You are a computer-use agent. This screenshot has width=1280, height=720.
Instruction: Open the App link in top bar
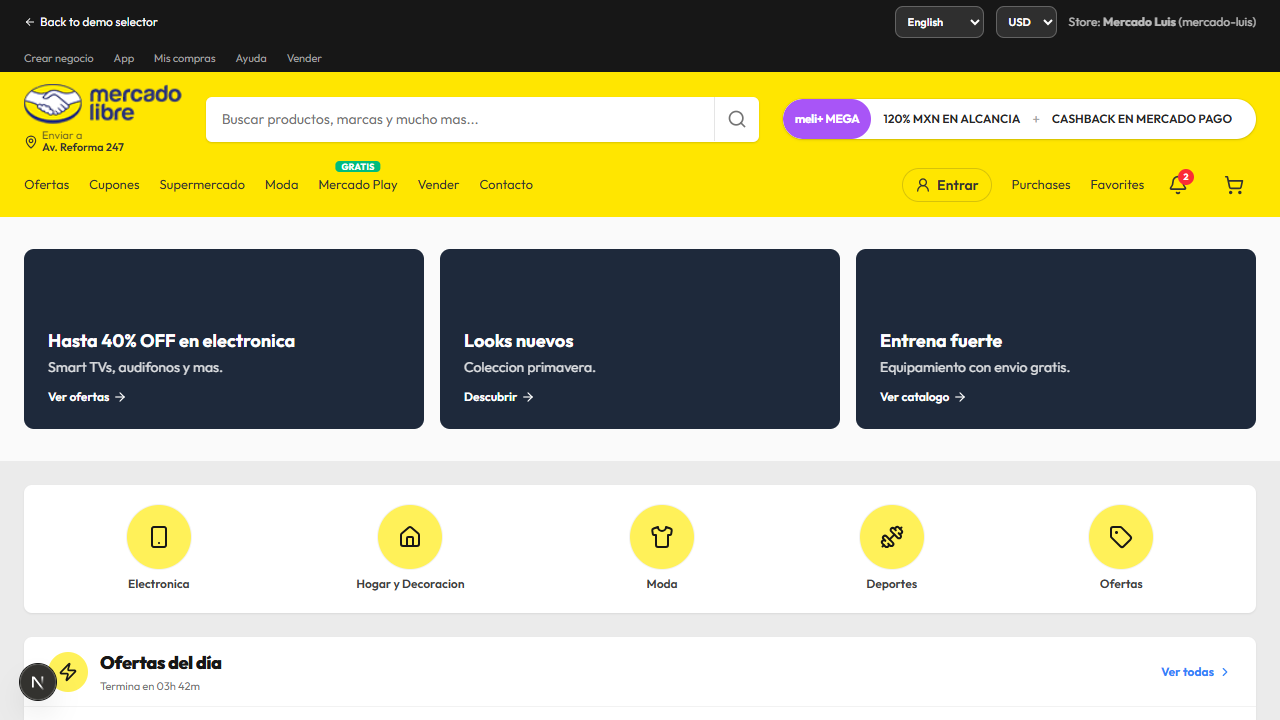click(x=124, y=58)
